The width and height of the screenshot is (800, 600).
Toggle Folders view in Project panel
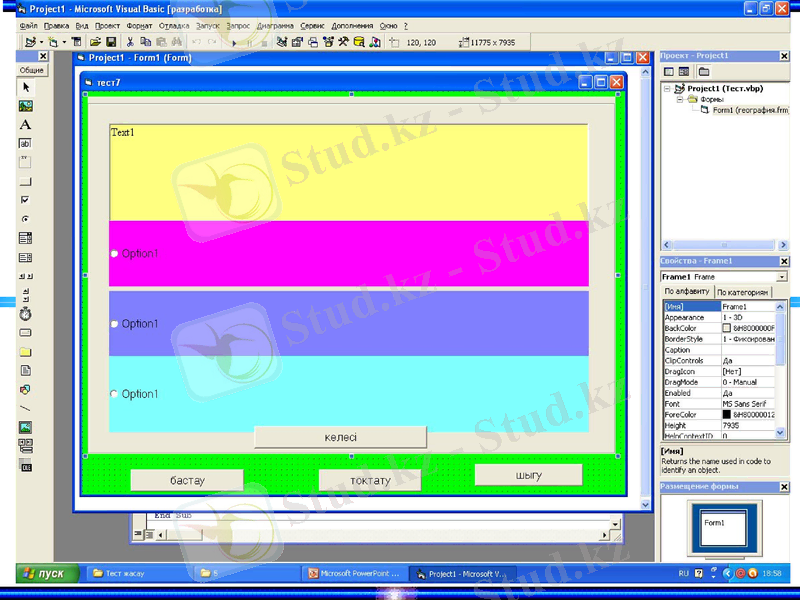pyautogui.click(x=703, y=72)
